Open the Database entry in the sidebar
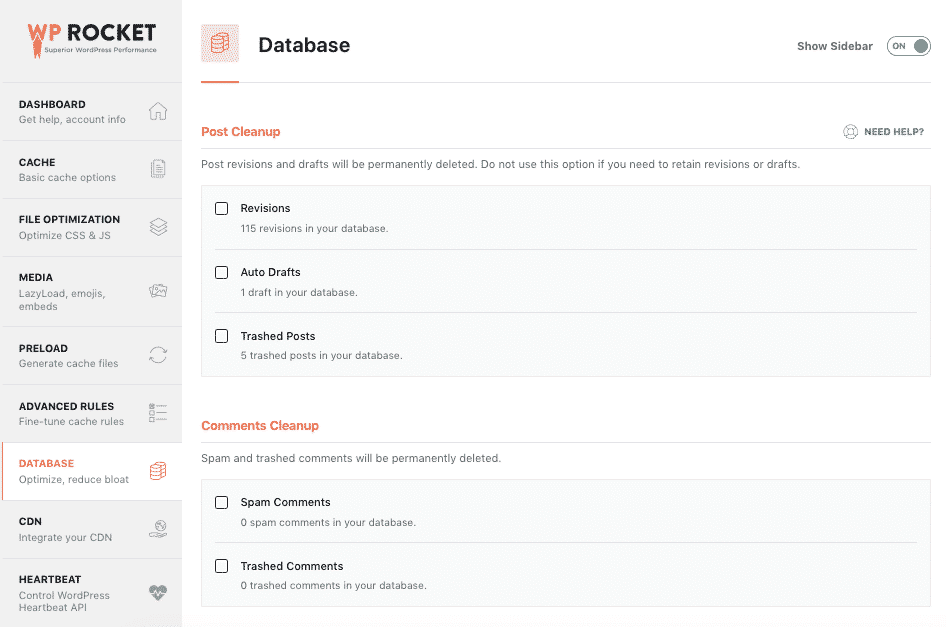Image resolution: width=947 pixels, height=627 pixels. point(70,470)
